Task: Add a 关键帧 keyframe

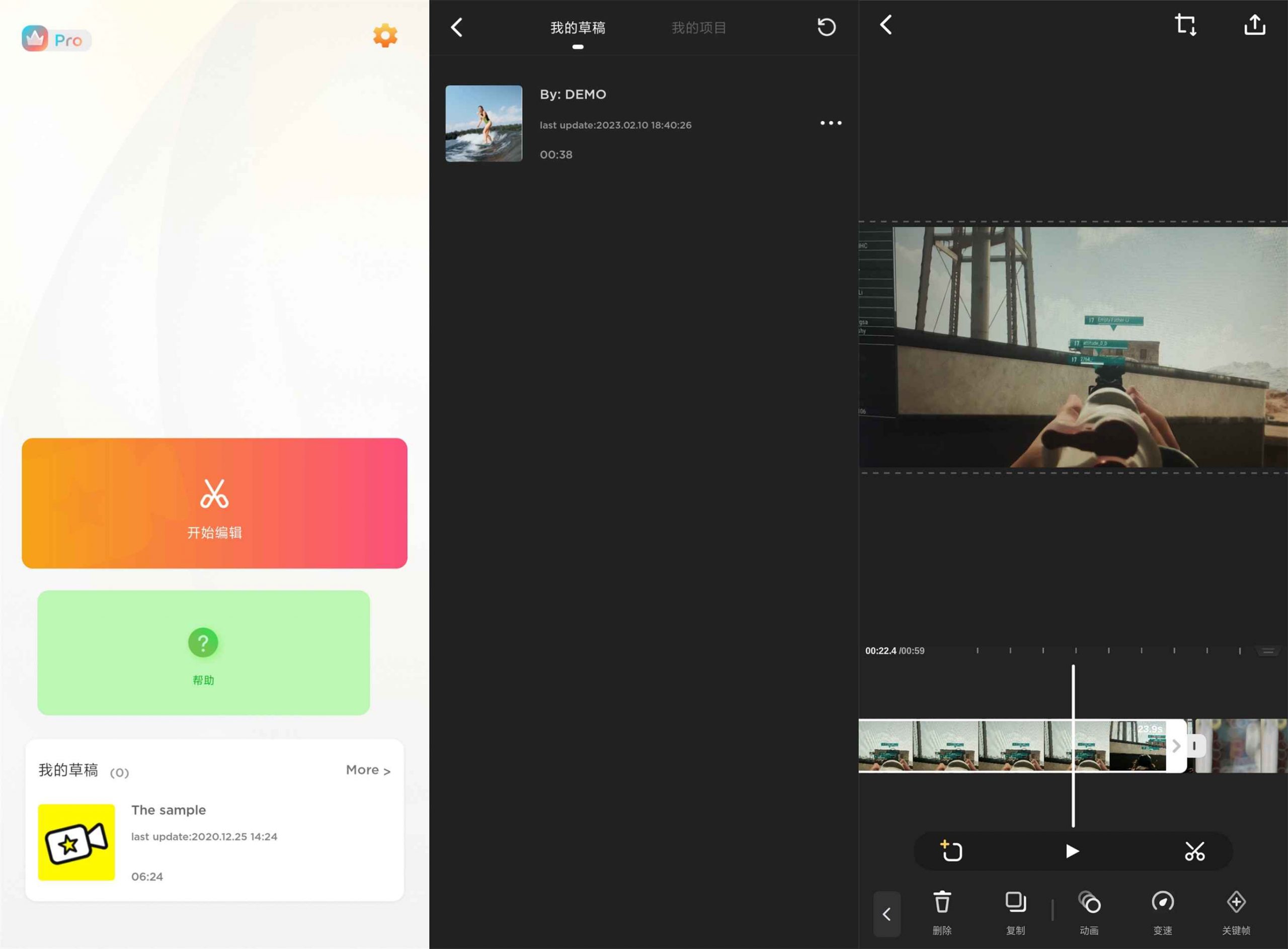Action: (x=1236, y=910)
